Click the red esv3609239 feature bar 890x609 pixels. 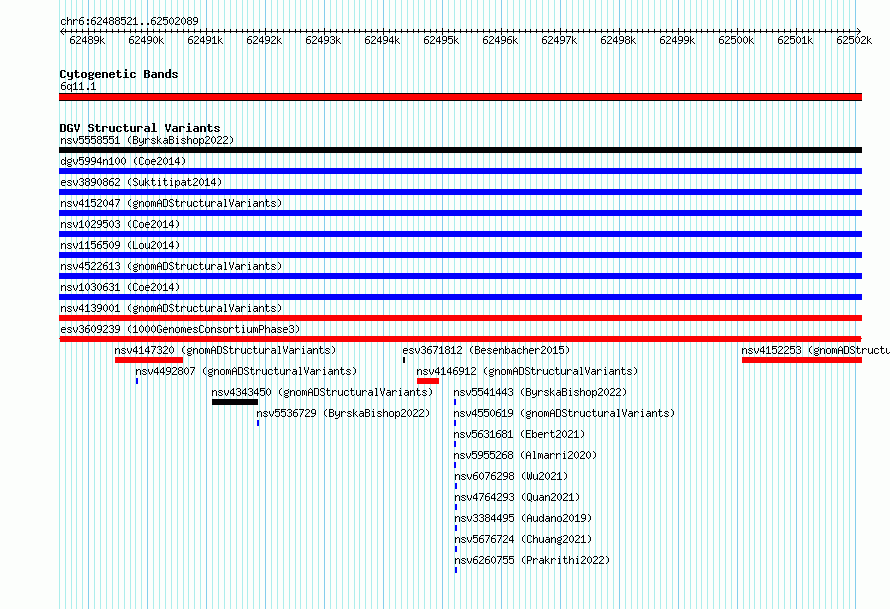pos(460,339)
